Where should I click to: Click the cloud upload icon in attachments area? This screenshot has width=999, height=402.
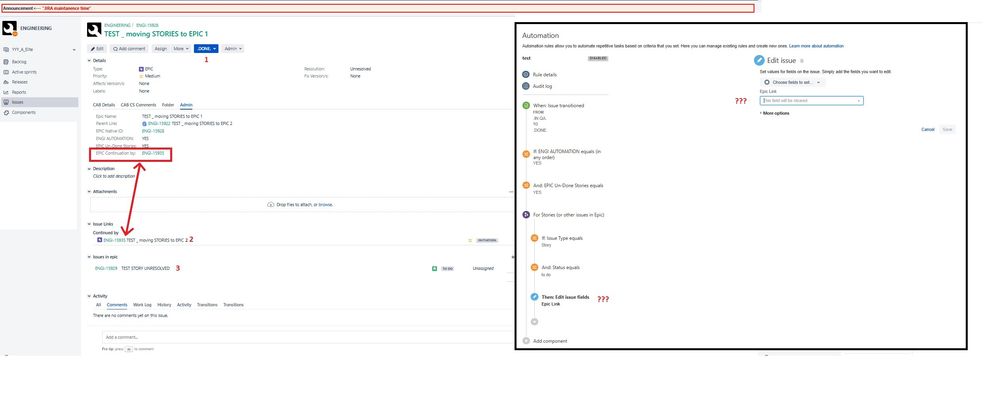(272, 205)
